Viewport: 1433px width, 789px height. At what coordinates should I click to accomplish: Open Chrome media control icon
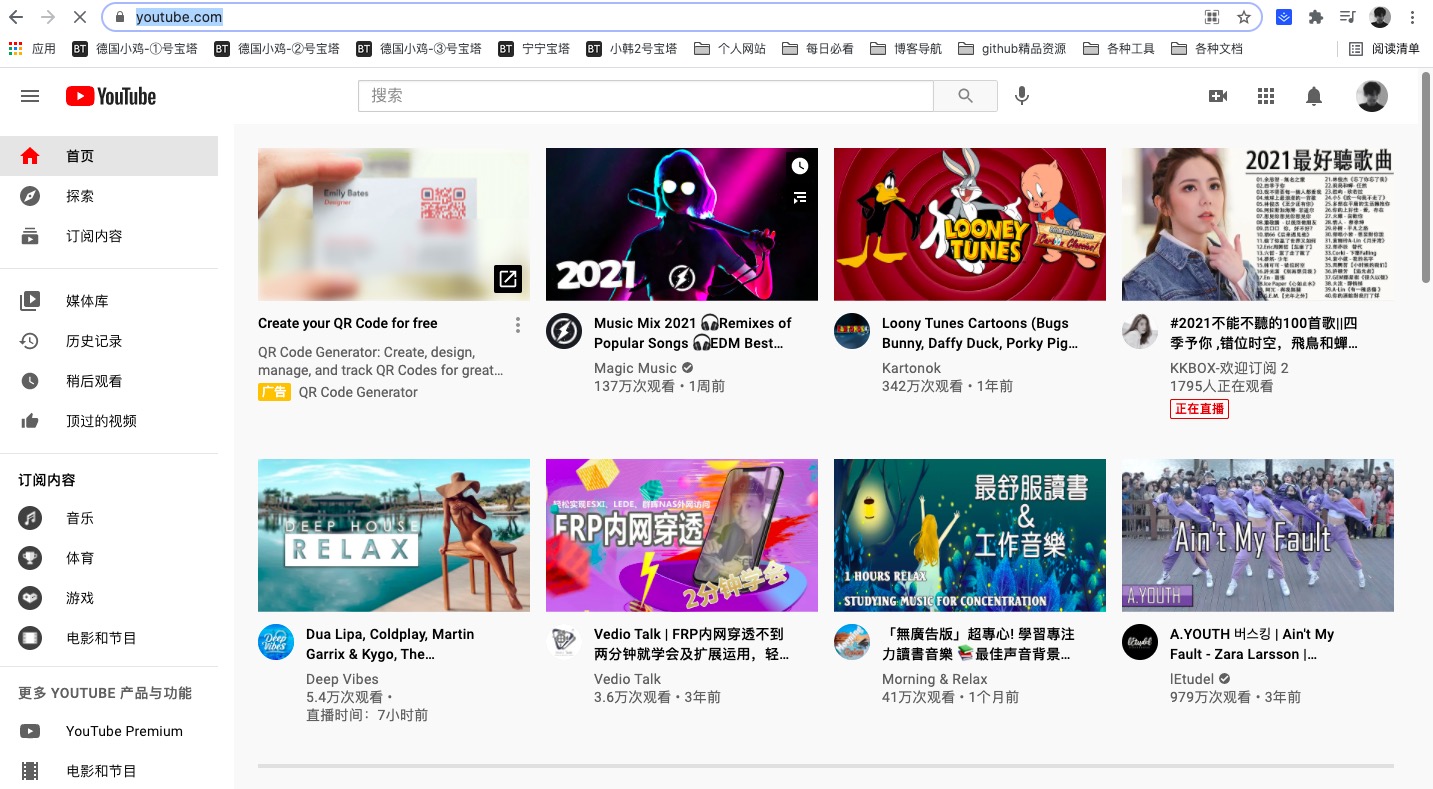coord(1348,17)
